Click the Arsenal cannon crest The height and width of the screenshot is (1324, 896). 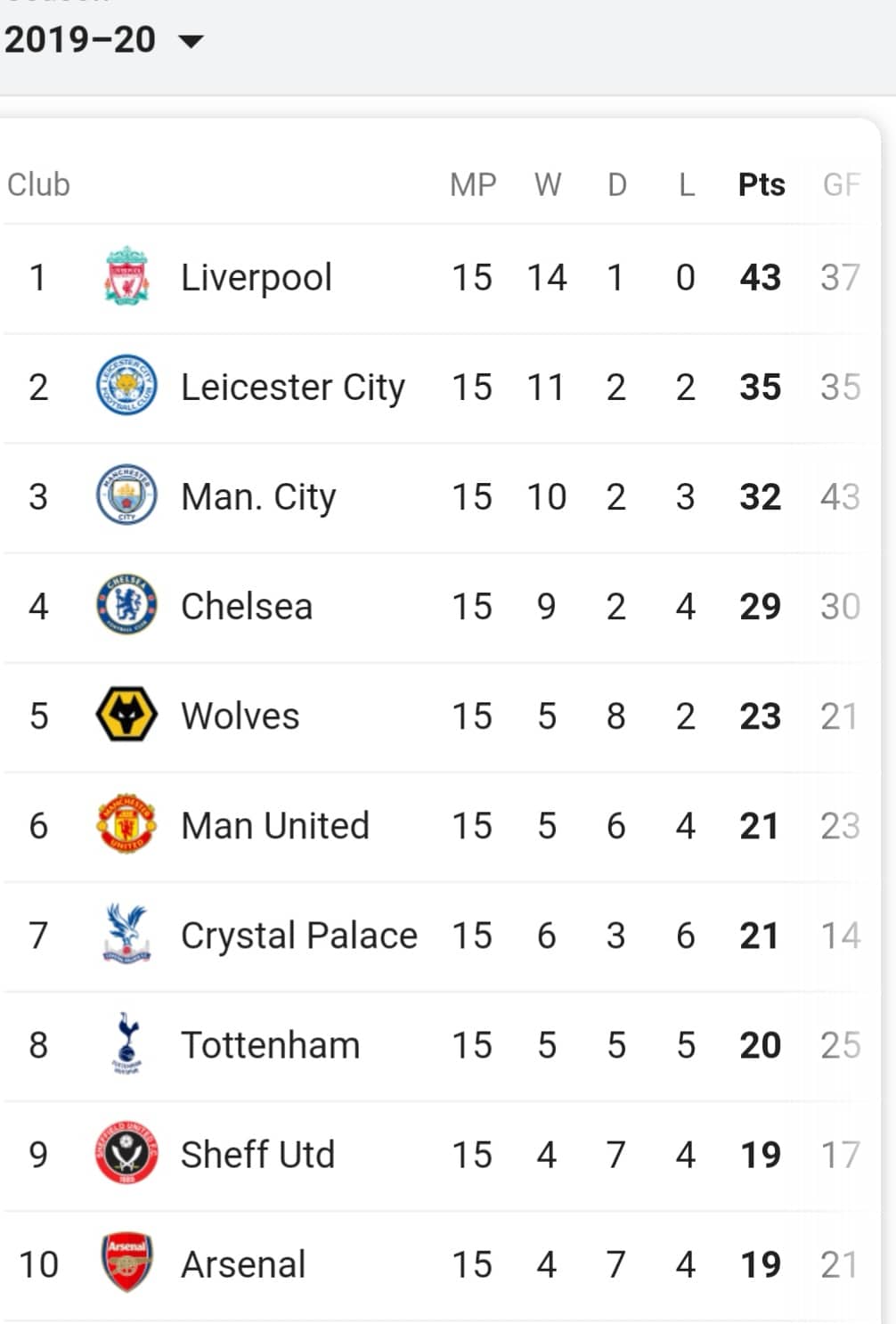[126, 1263]
